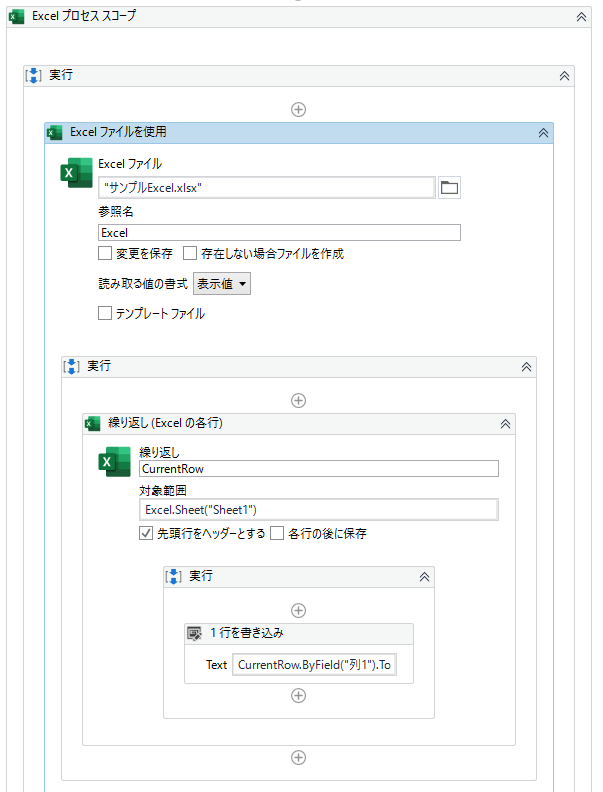Screen dimensions: 603x792
Task: Collapse the innermost 実行 sequence
Action: tap(424, 577)
